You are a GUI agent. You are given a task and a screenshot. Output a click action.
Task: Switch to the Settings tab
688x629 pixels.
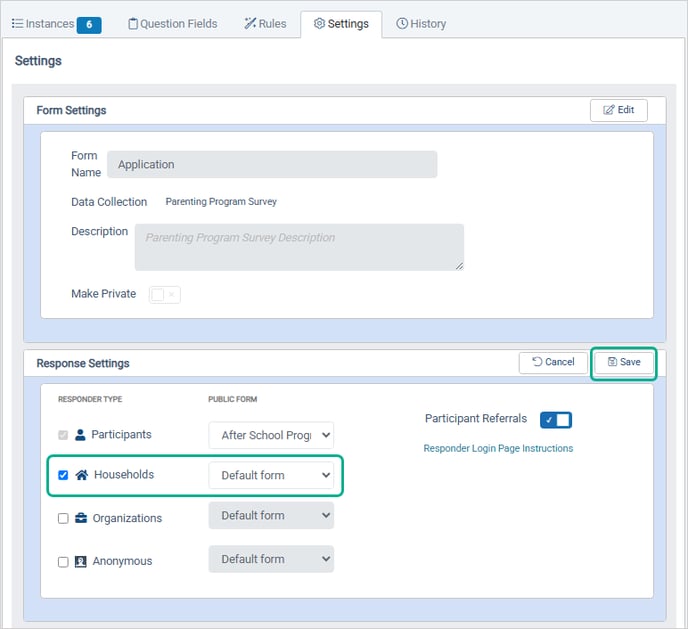[341, 24]
